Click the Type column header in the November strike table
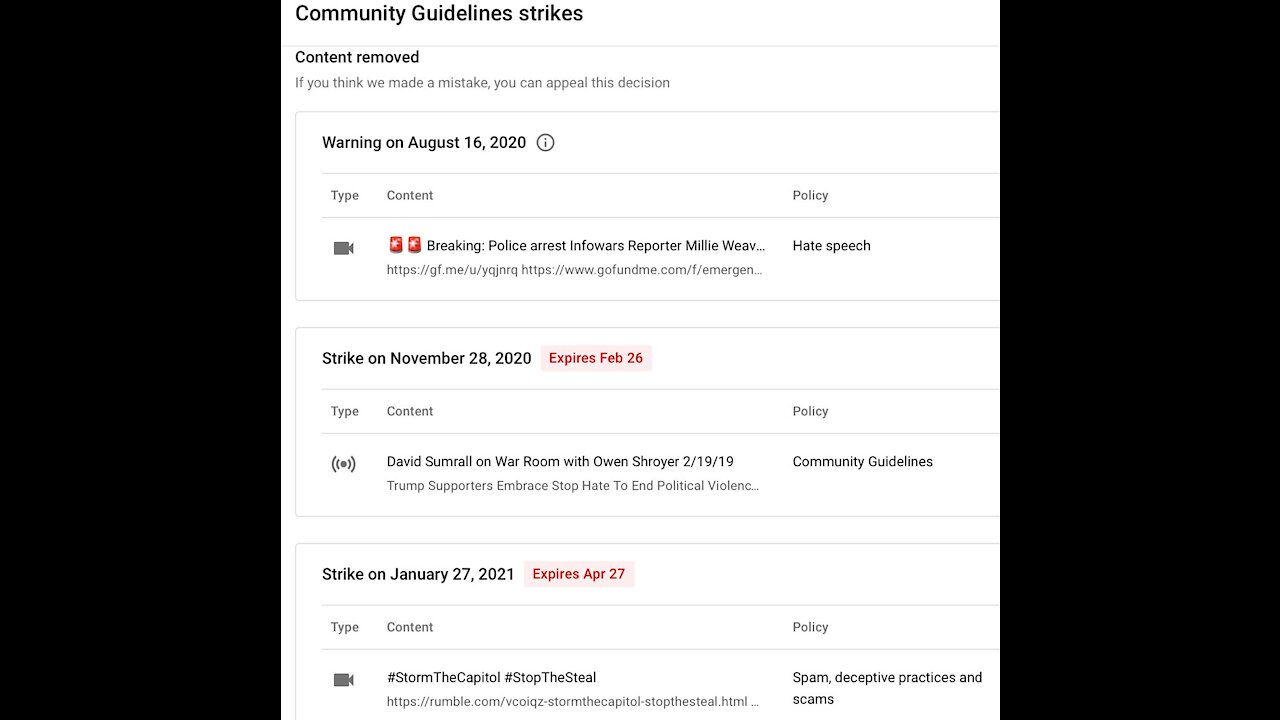The width and height of the screenshot is (1280, 720). tap(344, 411)
